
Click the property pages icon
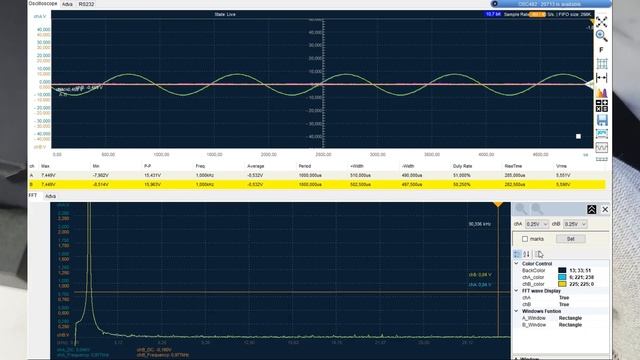(x=539, y=254)
